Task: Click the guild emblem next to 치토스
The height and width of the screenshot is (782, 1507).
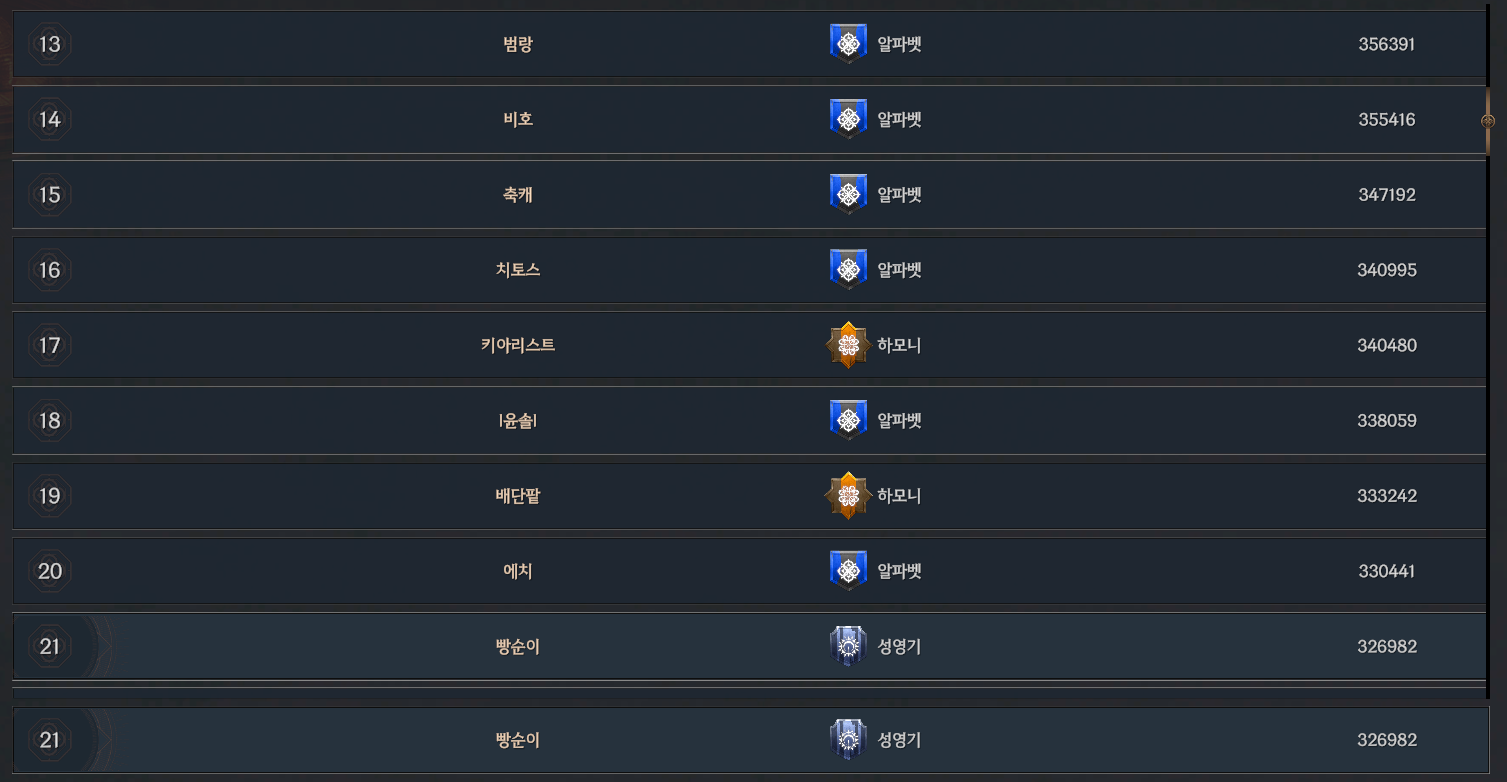Action: pyautogui.click(x=848, y=270)
